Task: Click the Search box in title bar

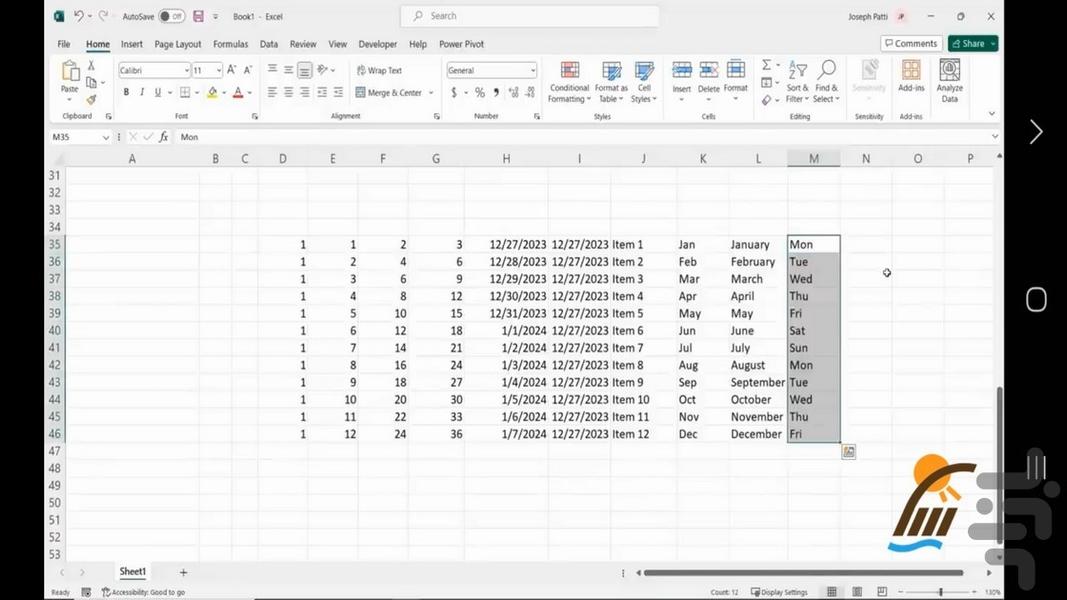Action: tap(530, 16)
